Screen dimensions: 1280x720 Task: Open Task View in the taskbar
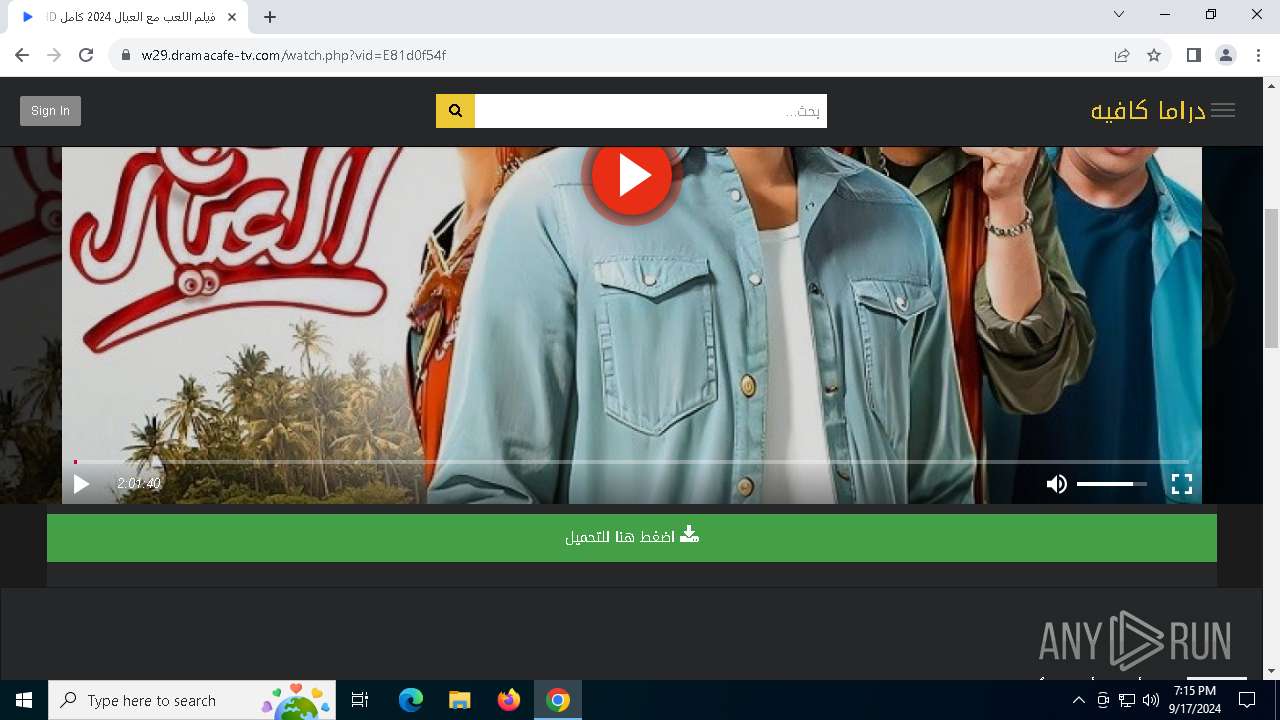360,700
